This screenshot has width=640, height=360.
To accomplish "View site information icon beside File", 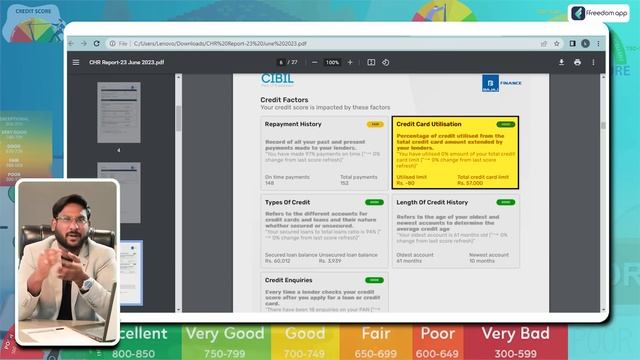I will 112,43.
